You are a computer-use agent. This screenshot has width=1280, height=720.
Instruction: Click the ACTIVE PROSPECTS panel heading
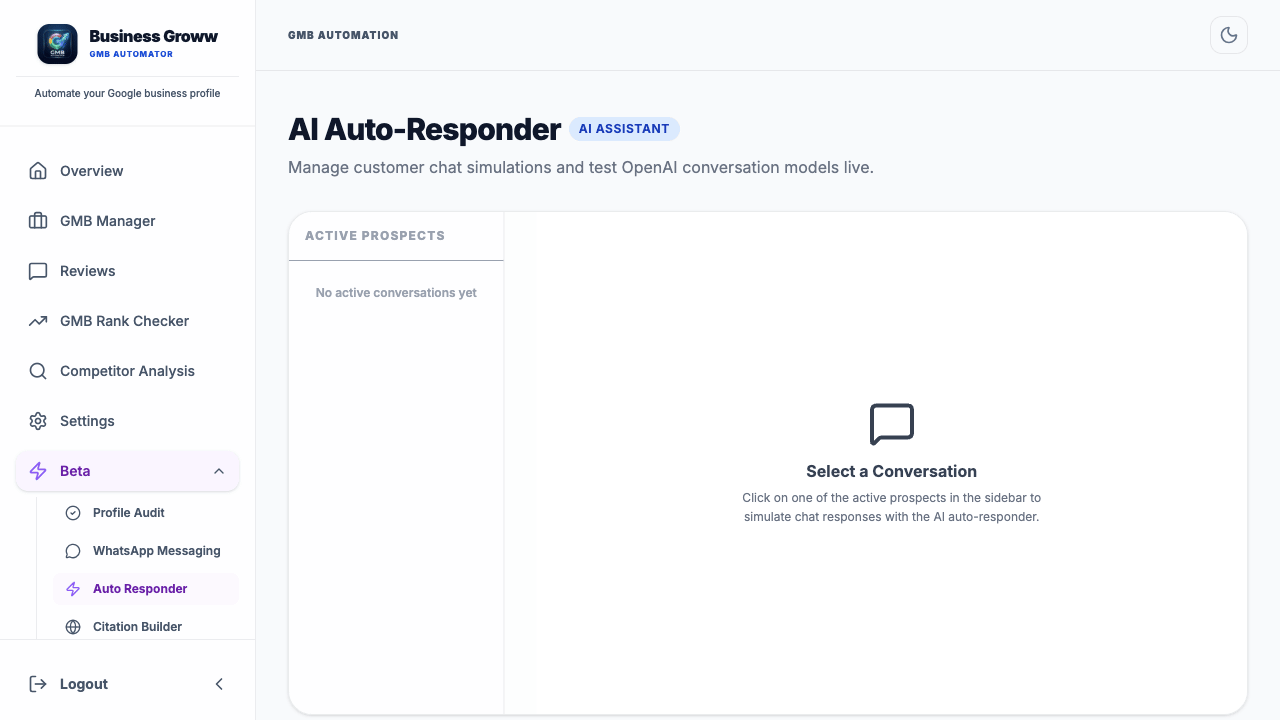pyautogui.click(x=375, y=236)
